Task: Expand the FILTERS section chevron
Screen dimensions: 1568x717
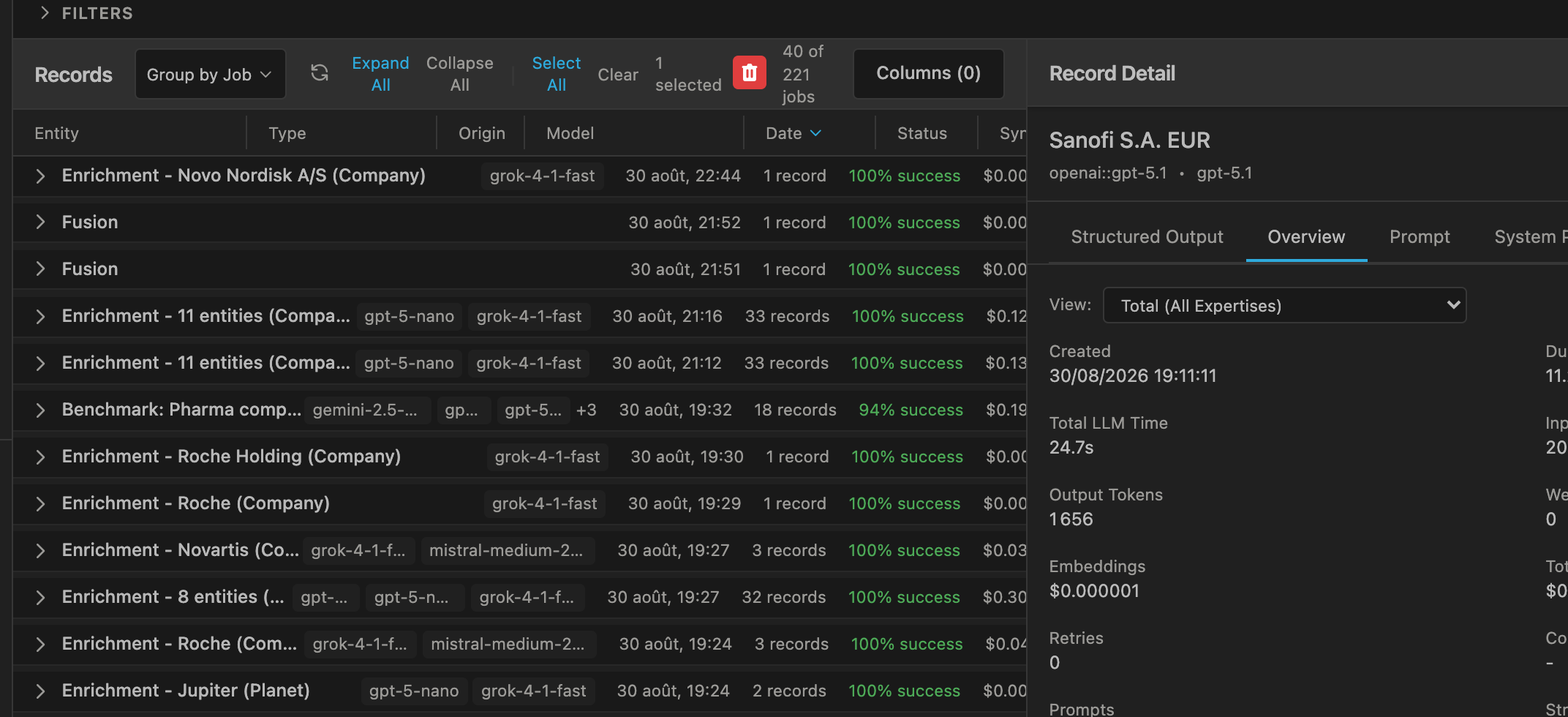Action: point(45,13)
